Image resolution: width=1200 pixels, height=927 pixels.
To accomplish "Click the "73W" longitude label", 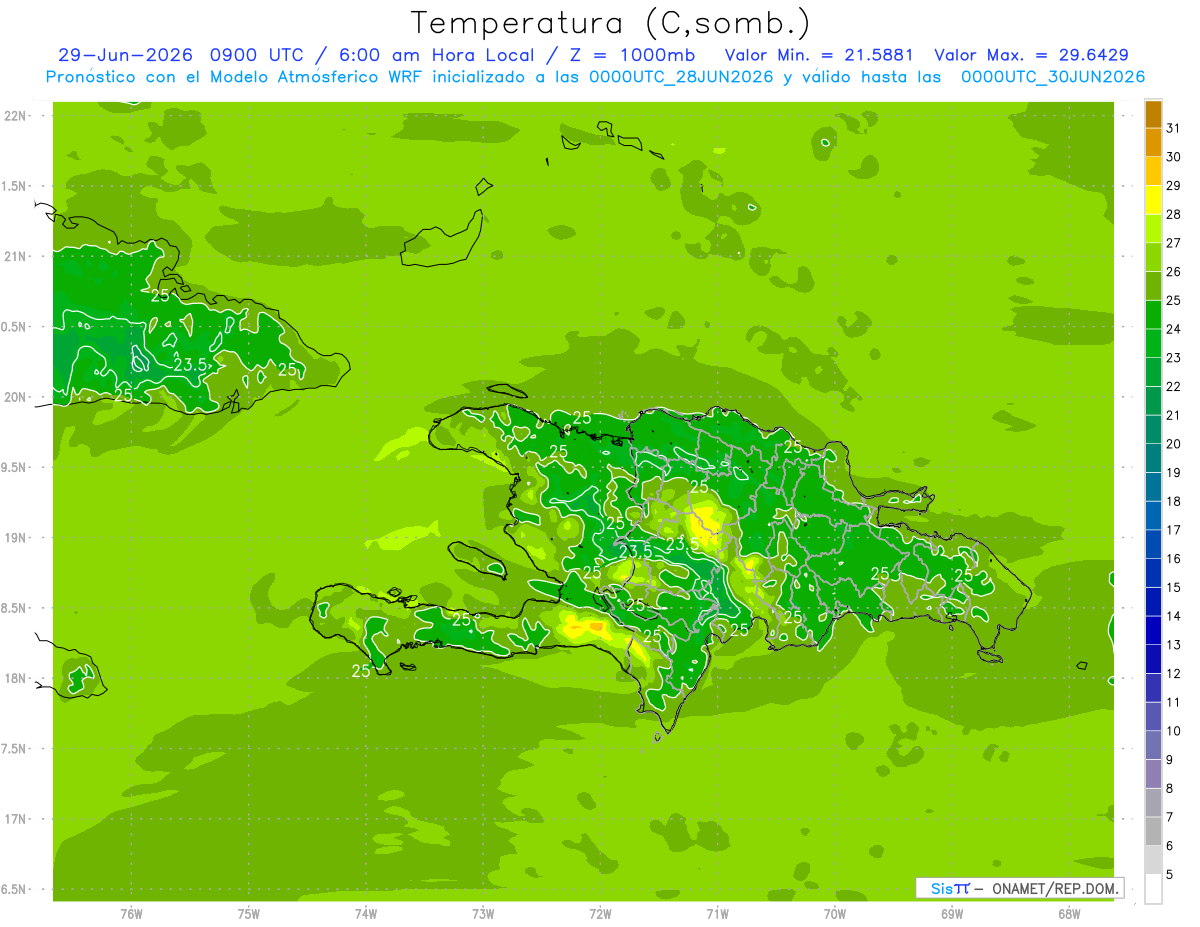I will pos(483,915).
